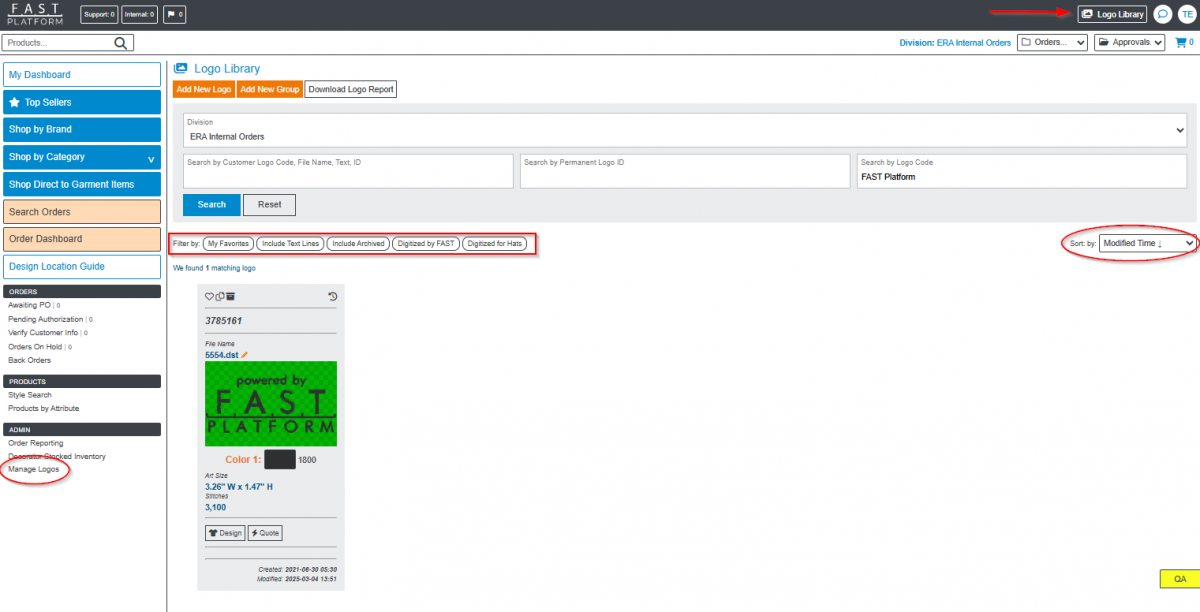The width and height of the screenshot is (1200, 612).
Task: Open Top Sellers in sidebar
Action: click(x=82, y=102)
